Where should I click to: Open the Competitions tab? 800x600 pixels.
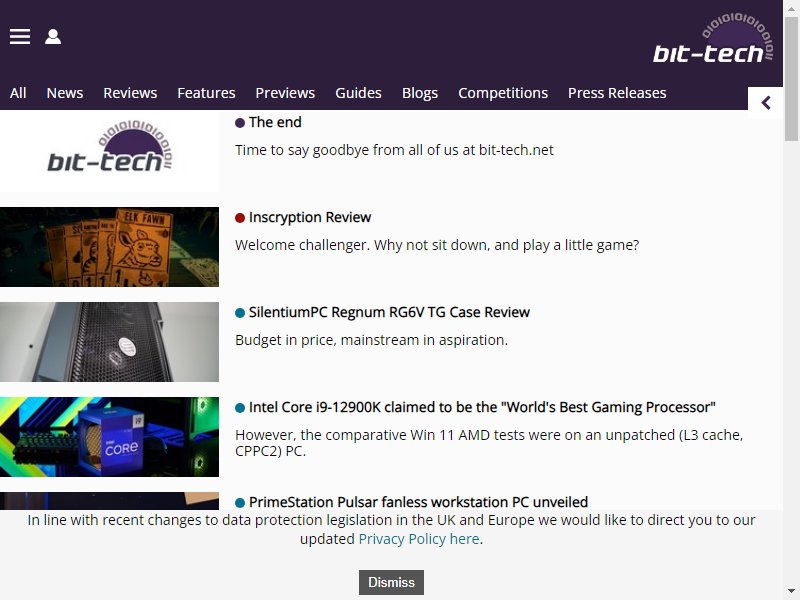coord(503,93)
